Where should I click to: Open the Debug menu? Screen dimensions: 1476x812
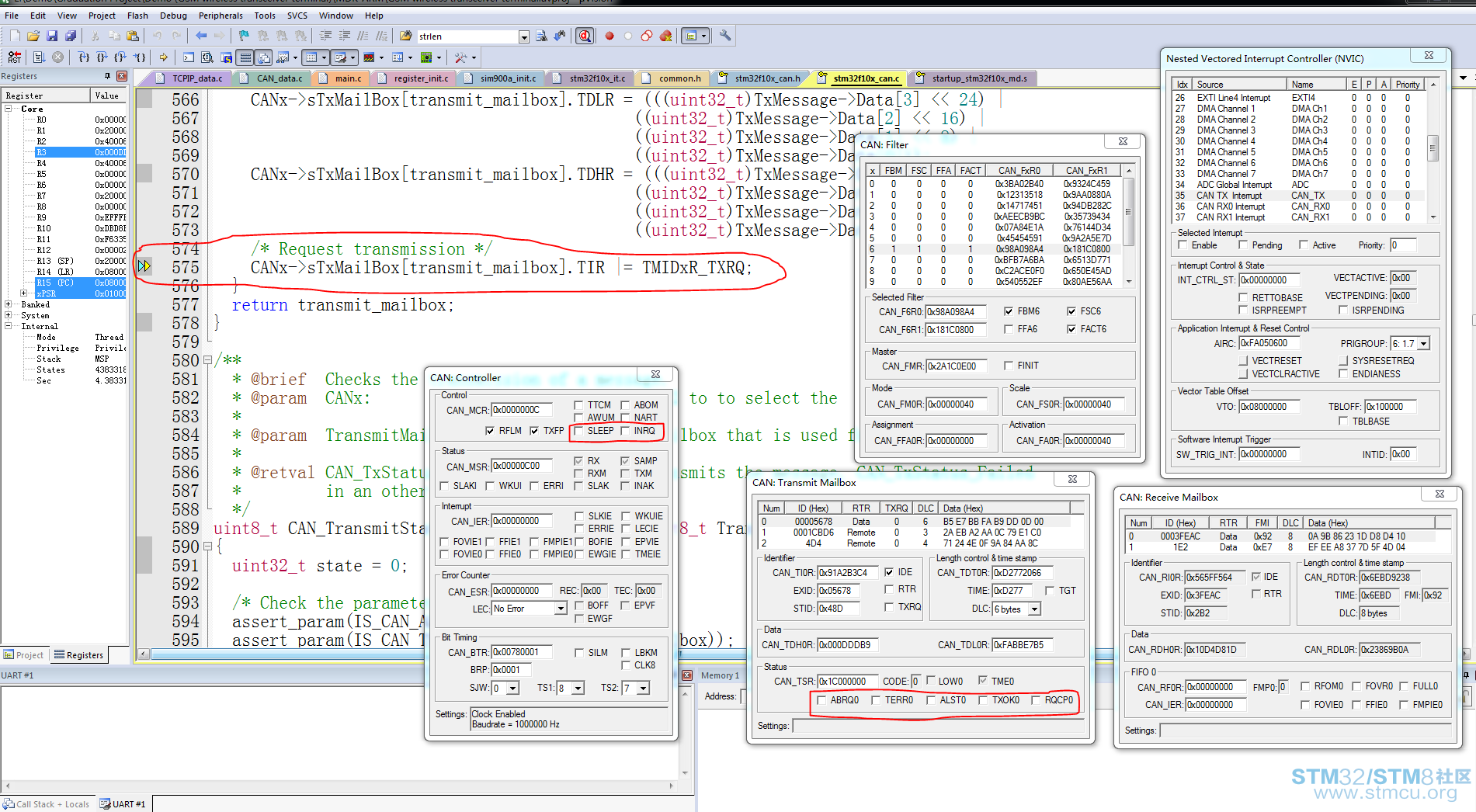[x=173, y=16]
